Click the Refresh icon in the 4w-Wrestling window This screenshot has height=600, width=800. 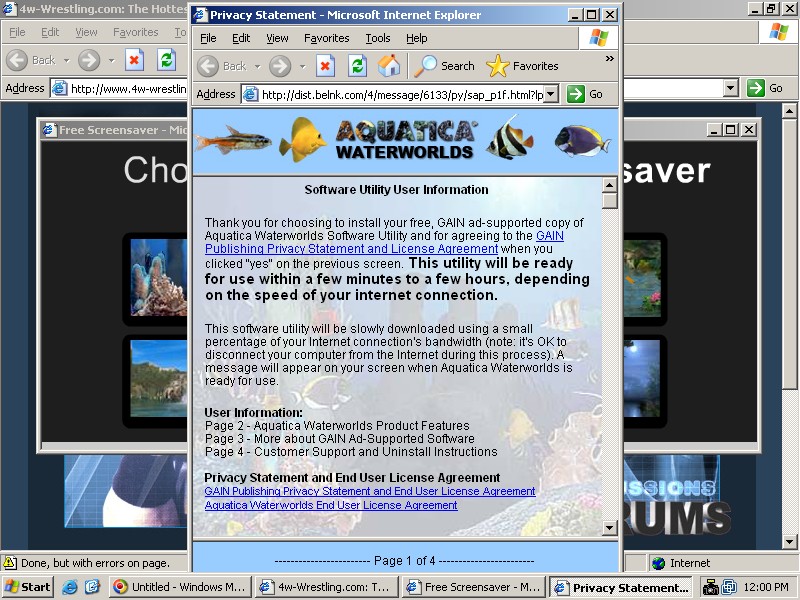point(166,60)
